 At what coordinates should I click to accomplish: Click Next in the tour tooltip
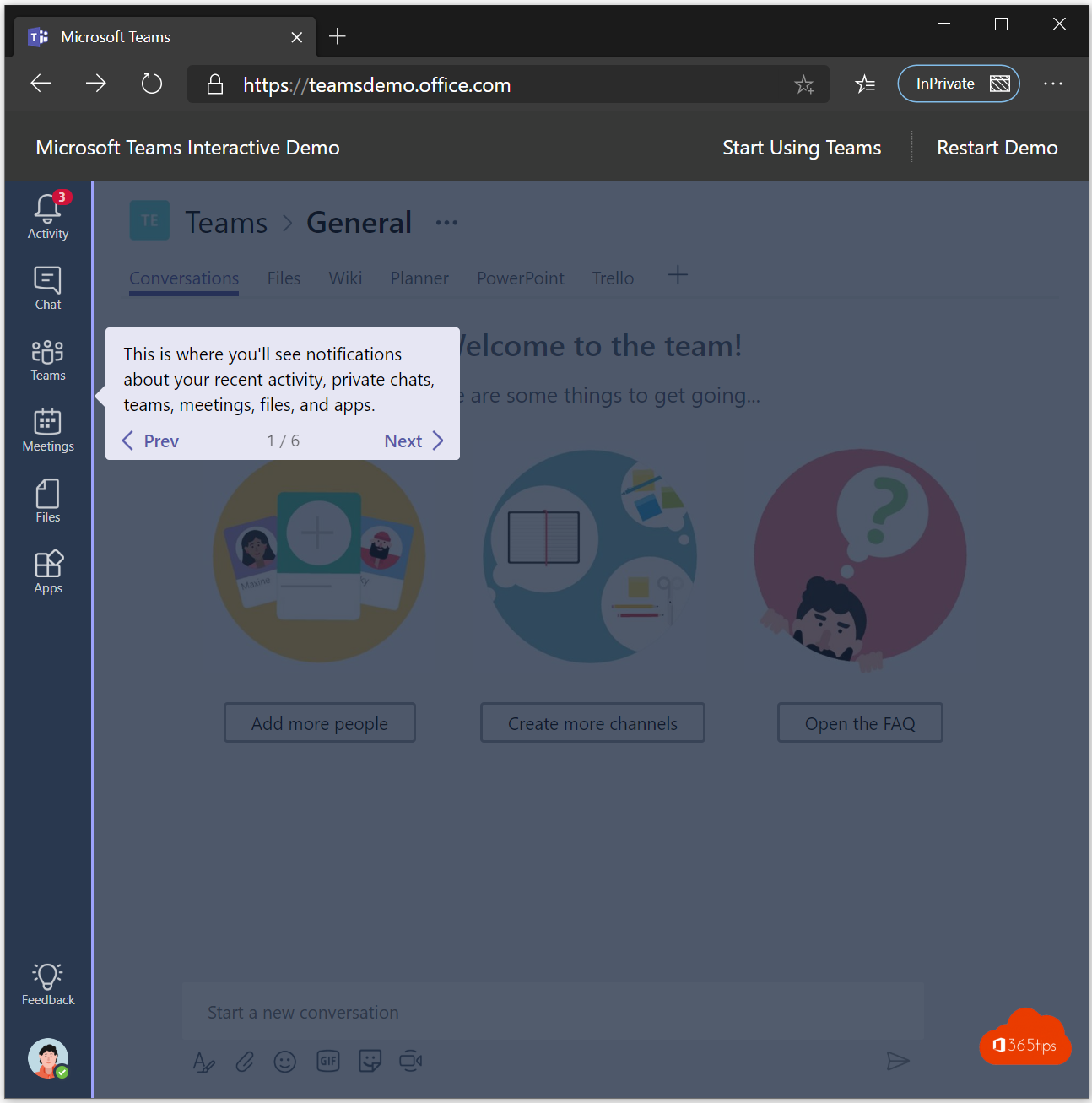(414, 441)
